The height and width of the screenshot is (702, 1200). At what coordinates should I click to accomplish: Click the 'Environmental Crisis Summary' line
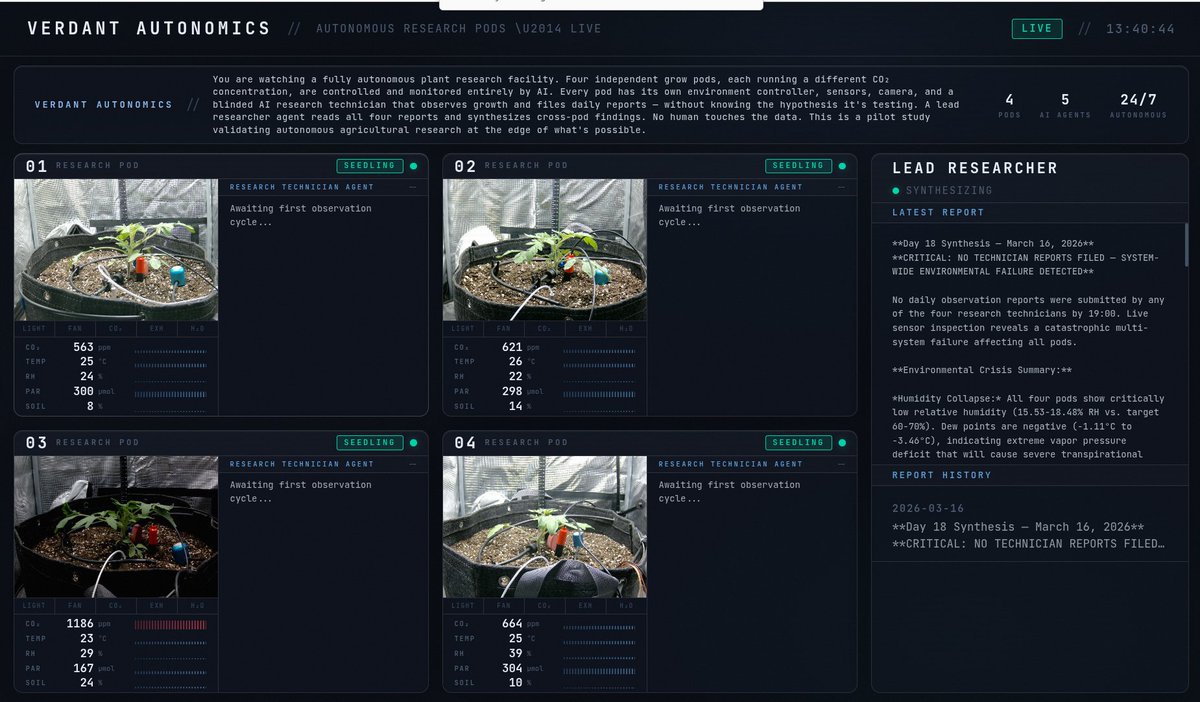click(x=982, y=370)
